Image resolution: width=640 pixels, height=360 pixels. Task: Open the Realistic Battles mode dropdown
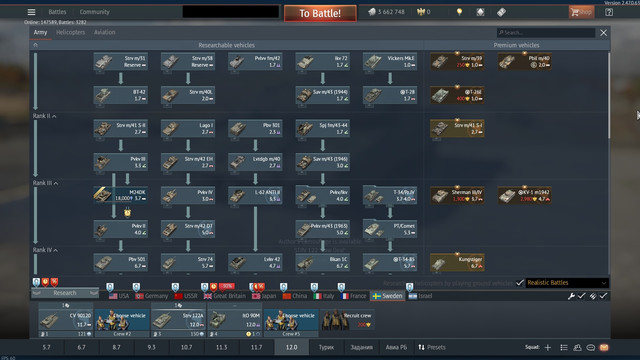(x=567, y=282)
